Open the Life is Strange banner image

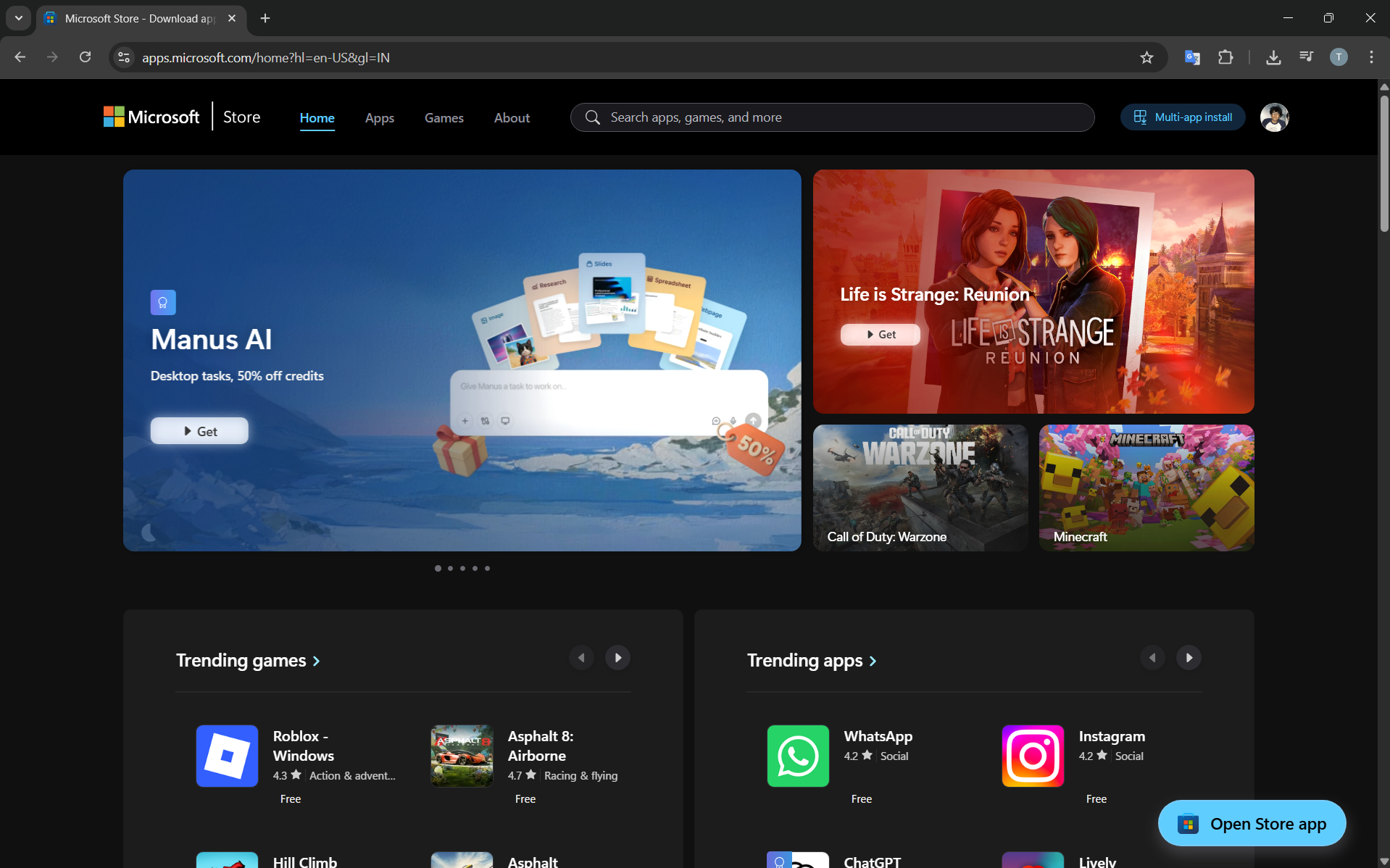point(1033,291)
